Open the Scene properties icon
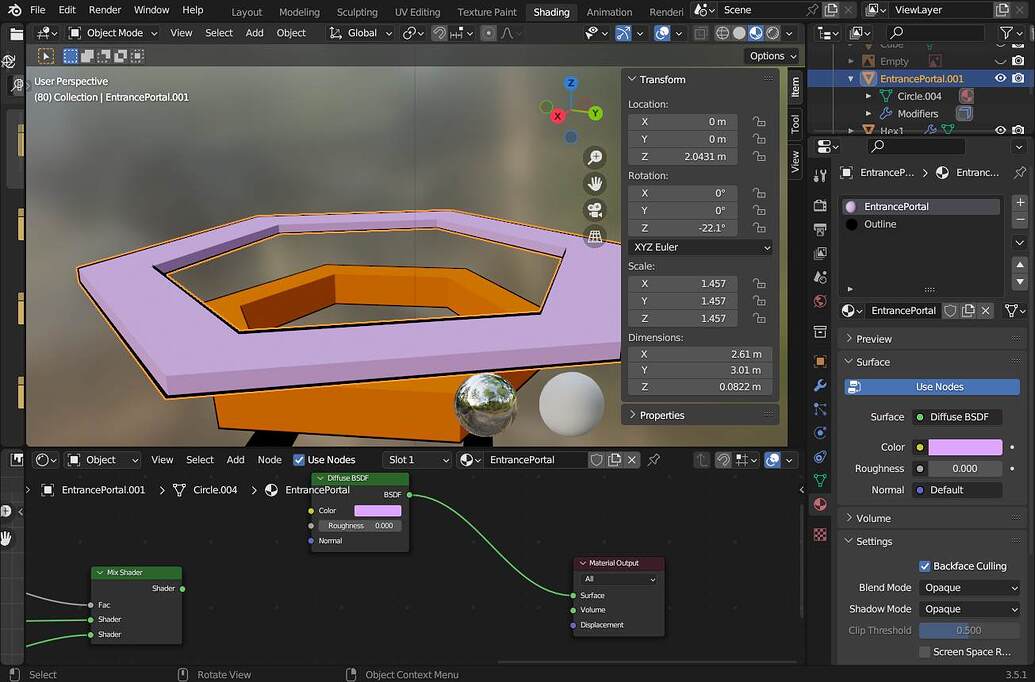Viewport: 1035px width, 682px height. (820, 277)
